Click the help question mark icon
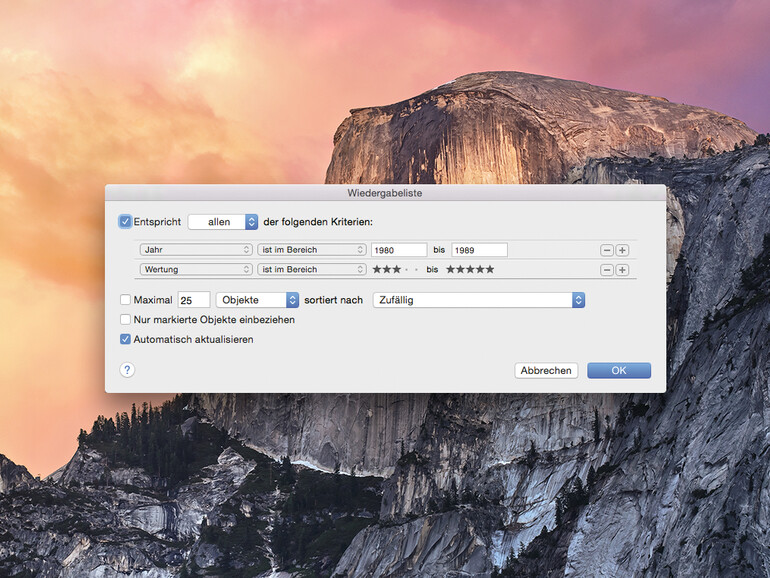This screenshot has width=770, height=578. pyautogui.click(x=127, y=370)
